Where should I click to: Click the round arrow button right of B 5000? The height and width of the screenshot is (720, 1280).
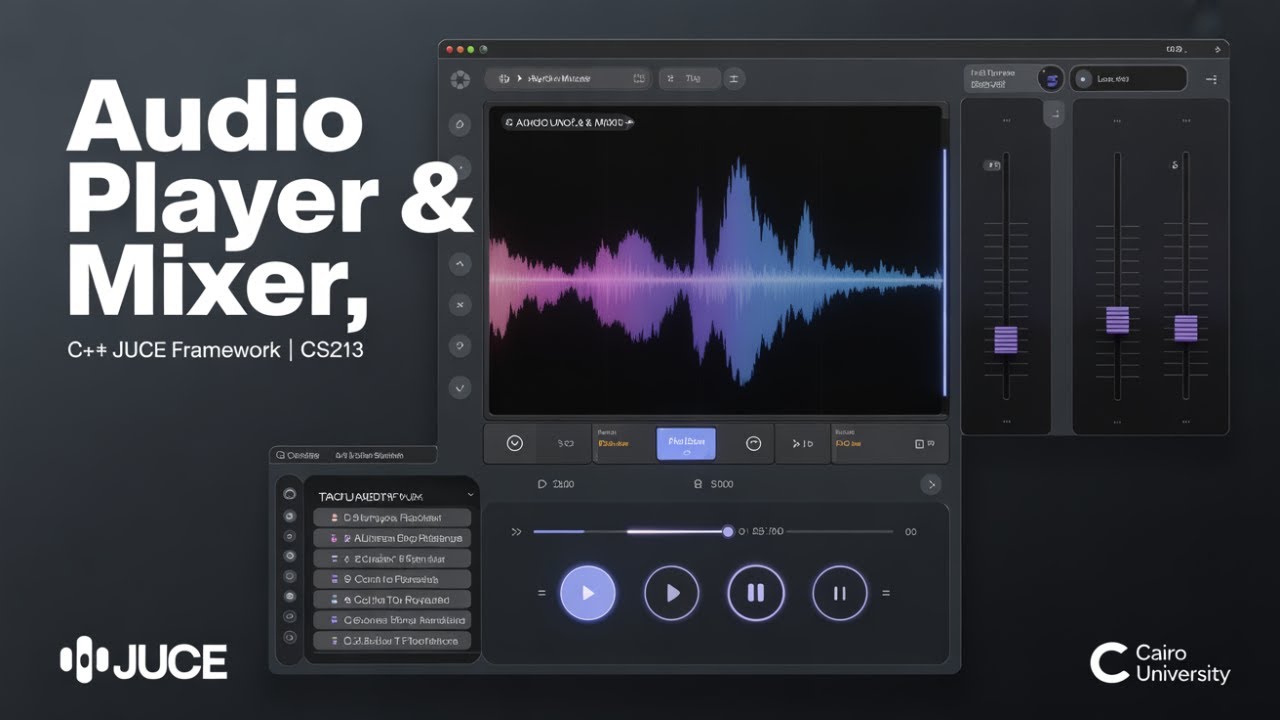(931, 485)
